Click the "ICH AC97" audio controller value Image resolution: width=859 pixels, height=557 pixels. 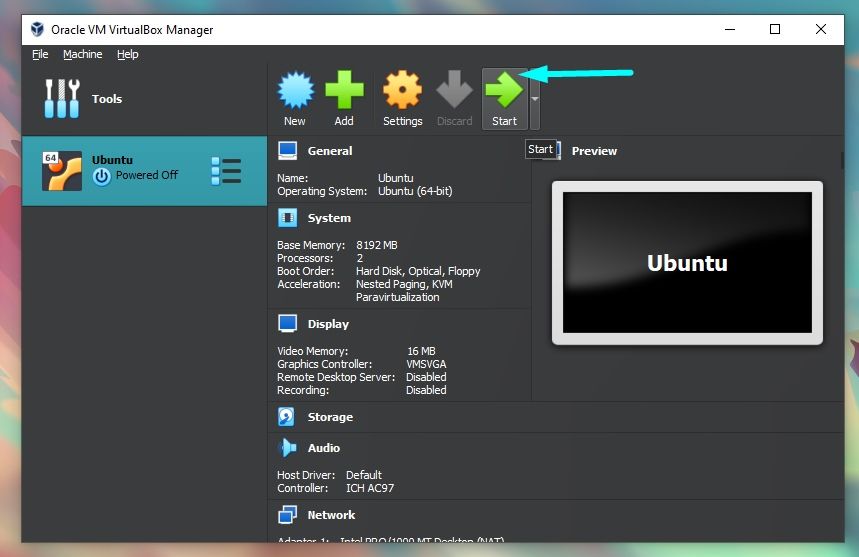point(370,488)
